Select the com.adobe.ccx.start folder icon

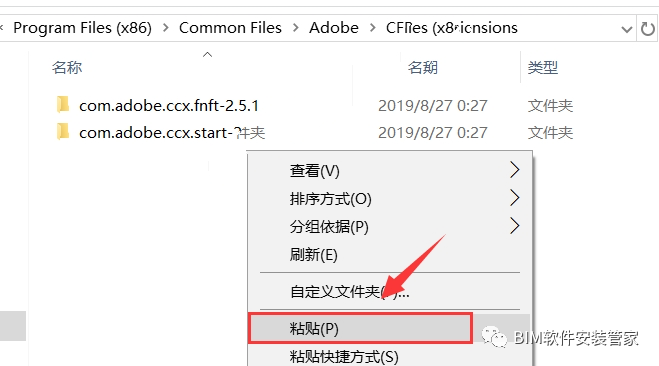(x=63, y=132)
